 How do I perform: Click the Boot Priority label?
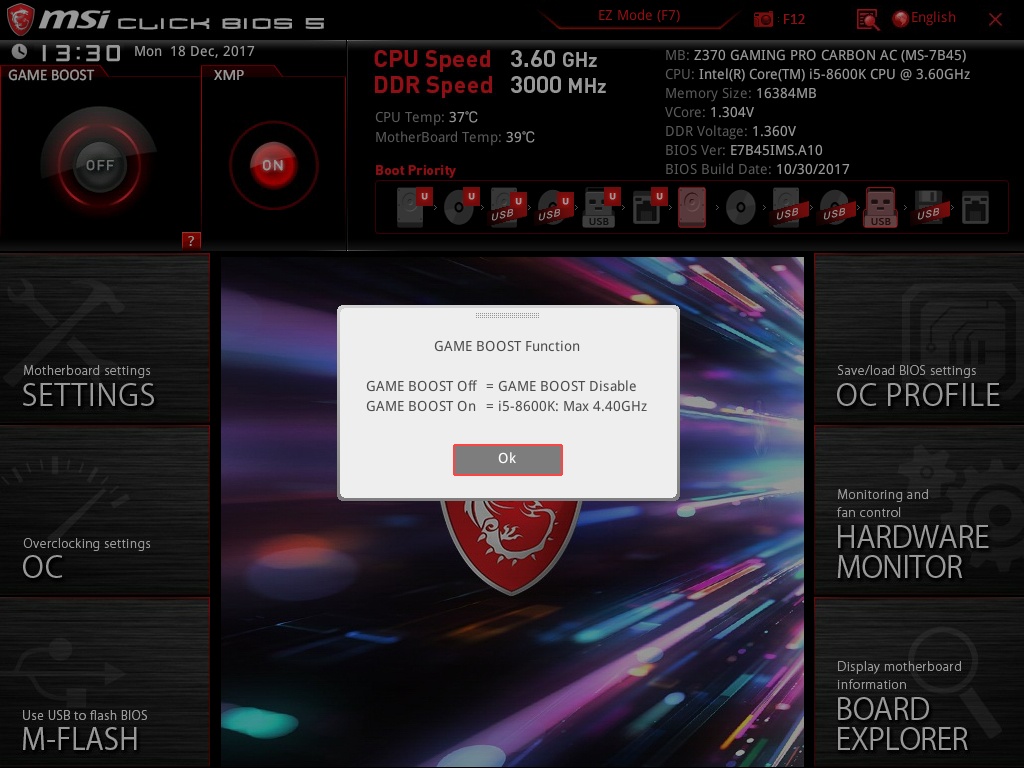[415, 170]
